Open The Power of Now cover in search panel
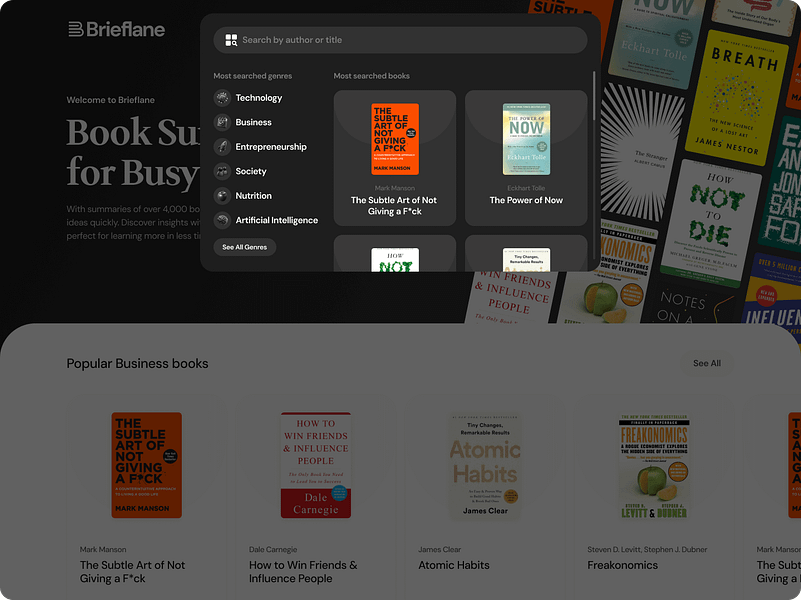The width and height of the screenshot is (801, 600). click(526, 139)
